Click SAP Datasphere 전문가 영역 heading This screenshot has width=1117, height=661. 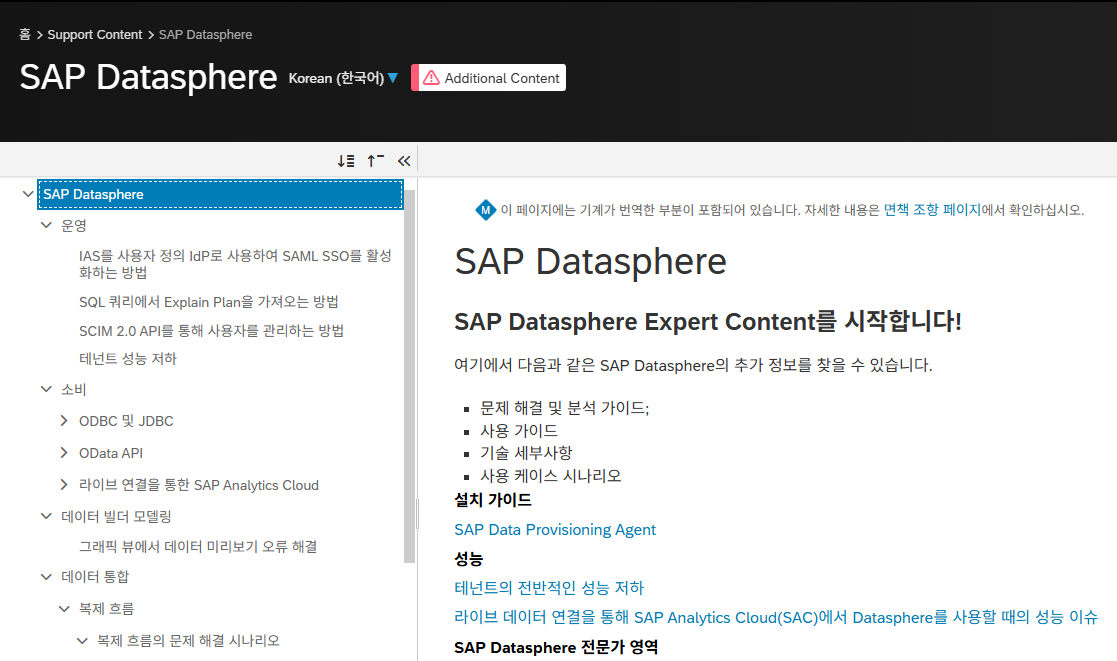556,647
